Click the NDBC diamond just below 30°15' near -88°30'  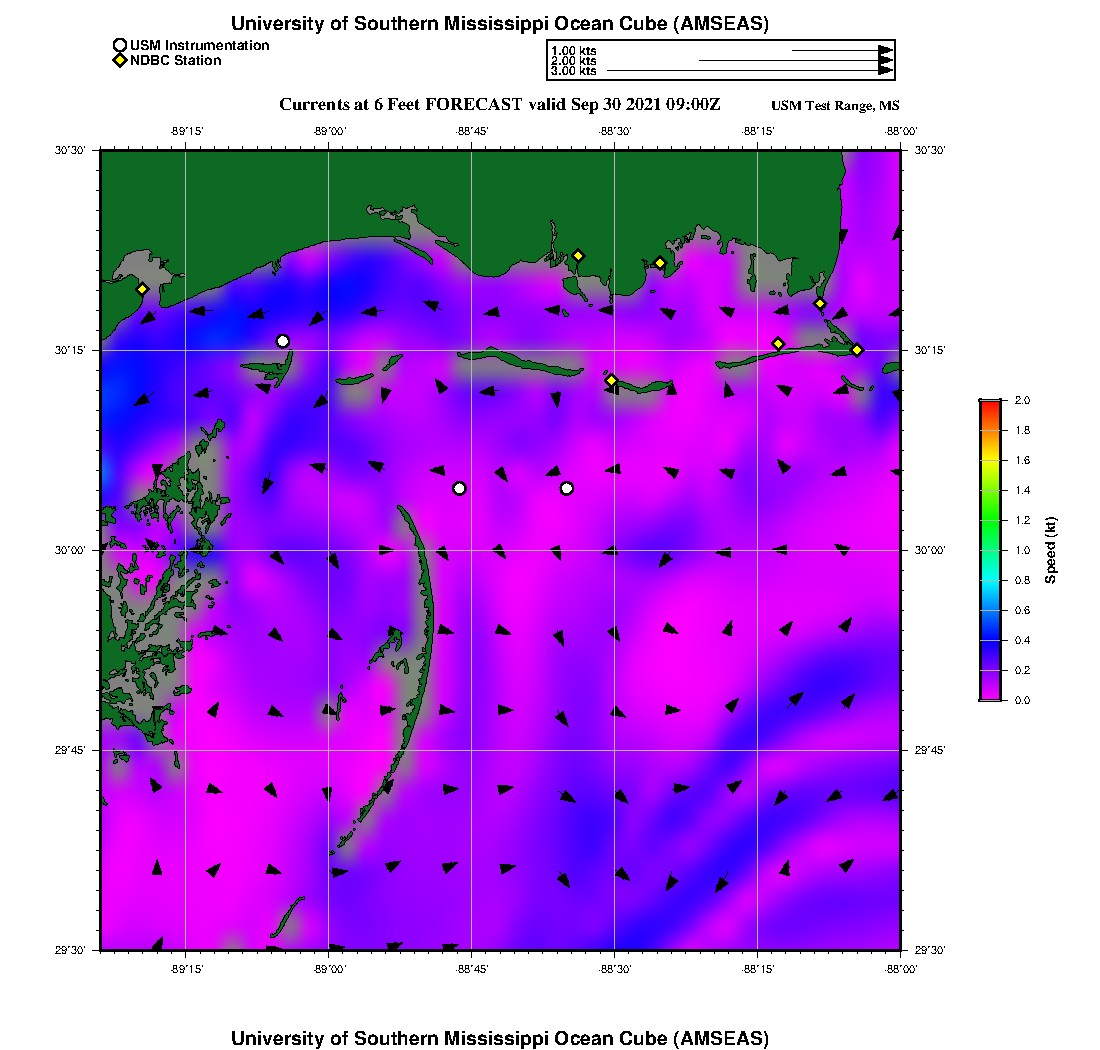[x=611, y=380]
